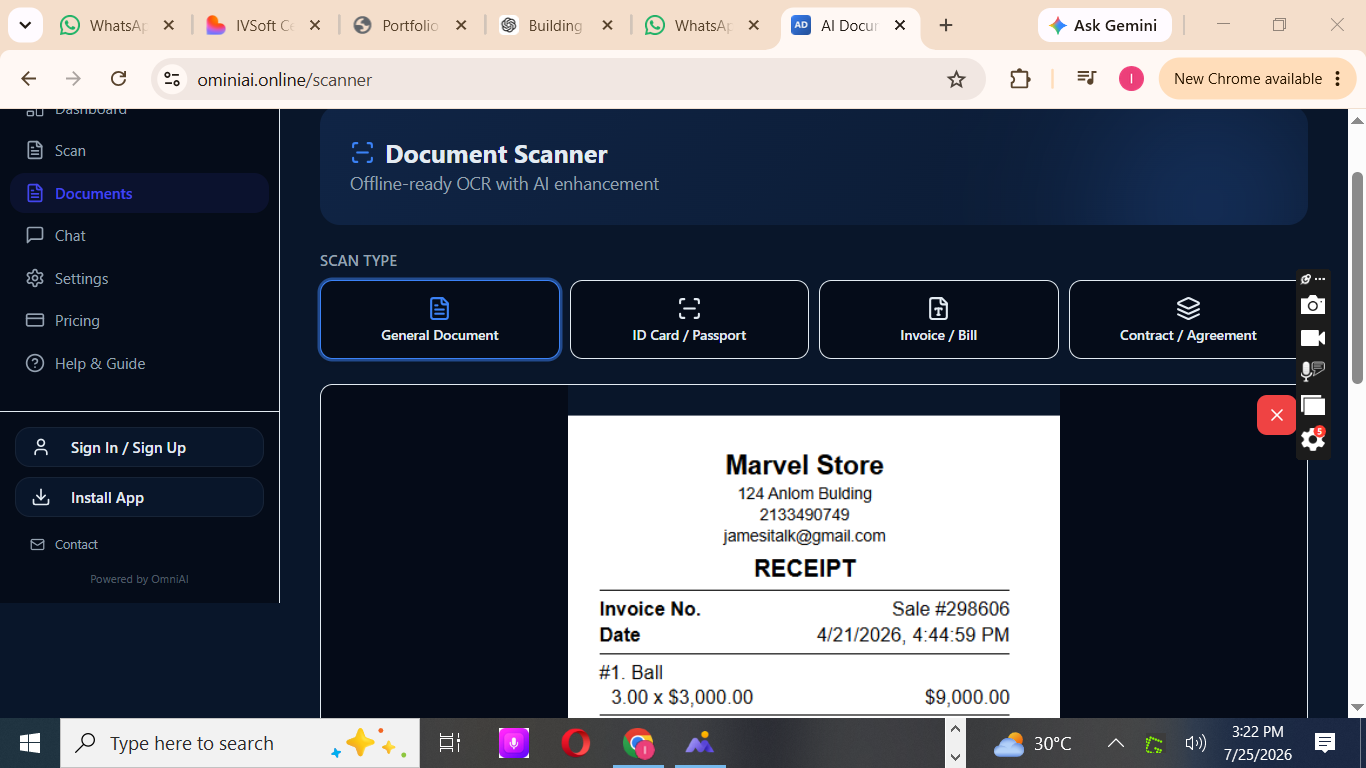The width and height of the screenshot is (1366, 768).
Task: Open Documents in the sidebar
Action: tap(140, 193)
